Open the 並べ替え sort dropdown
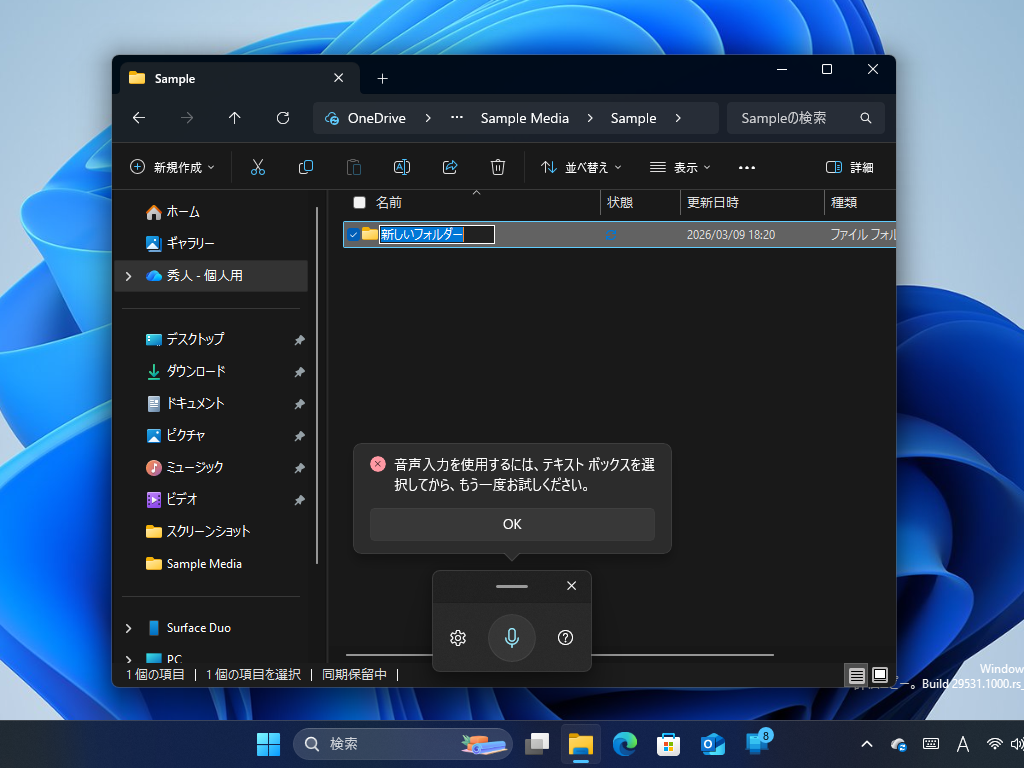1024x768 pixels. click(581, 167)
